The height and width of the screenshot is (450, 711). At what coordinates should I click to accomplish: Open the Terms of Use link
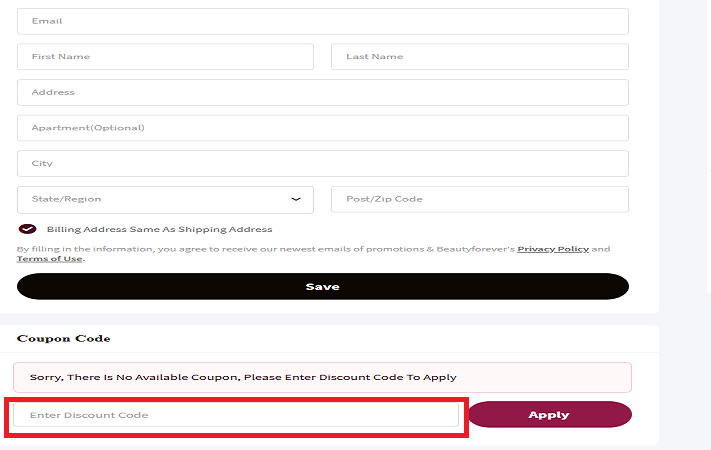(x=49, y=259)
